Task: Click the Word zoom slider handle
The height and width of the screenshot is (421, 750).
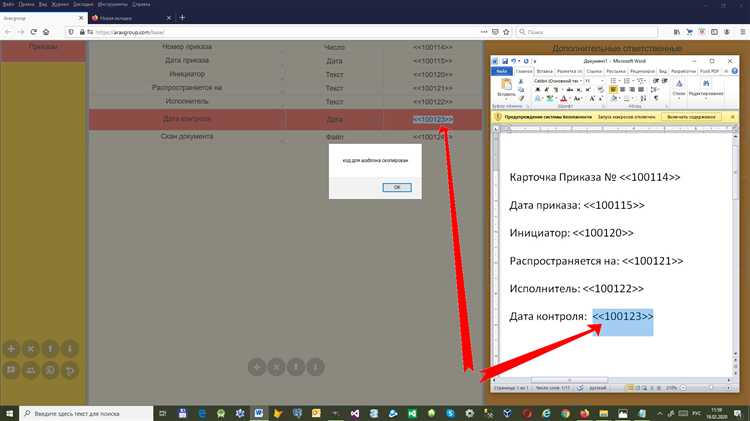Action: 711,388
